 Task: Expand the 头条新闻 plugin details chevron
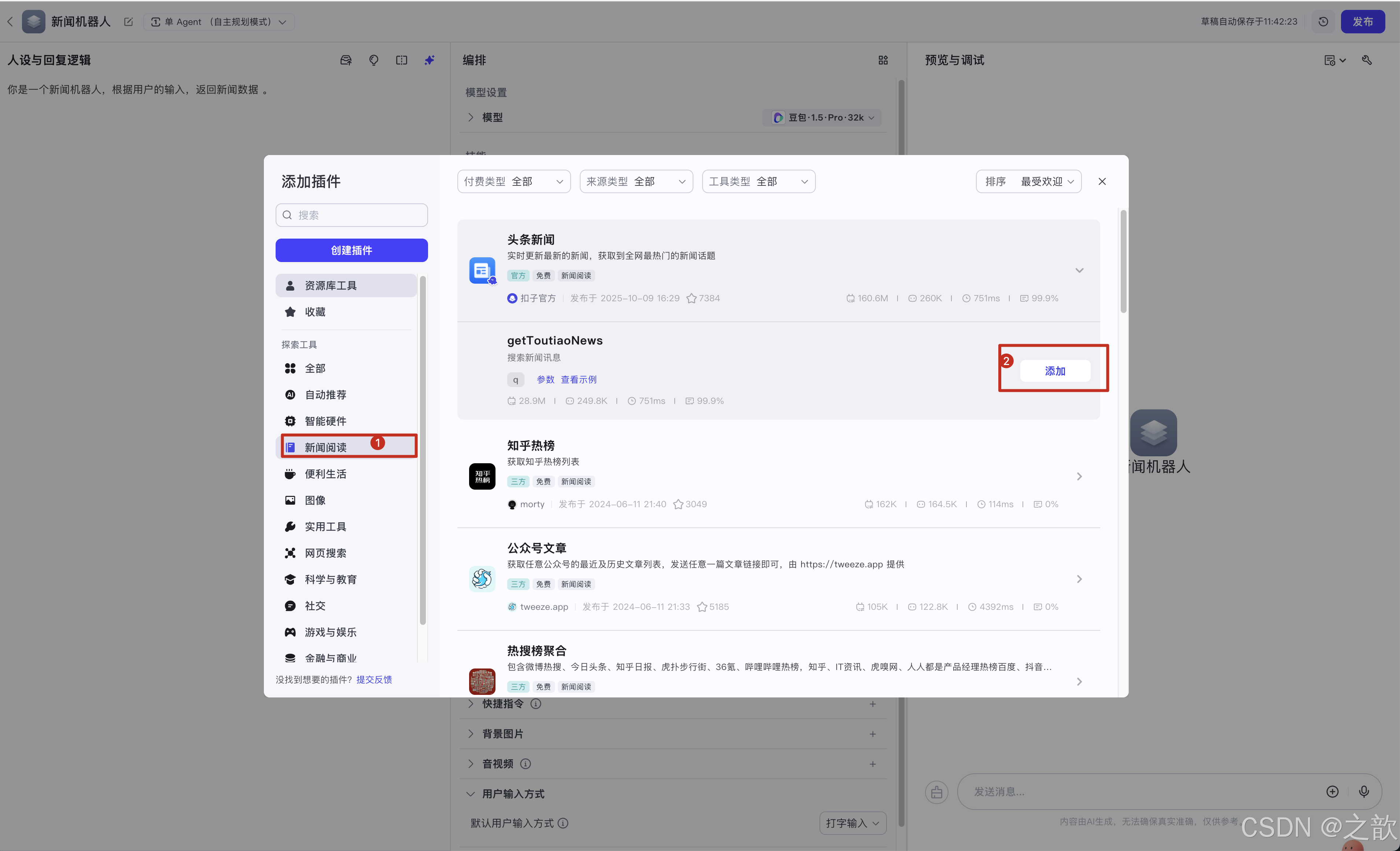[x=1079, y=270]
